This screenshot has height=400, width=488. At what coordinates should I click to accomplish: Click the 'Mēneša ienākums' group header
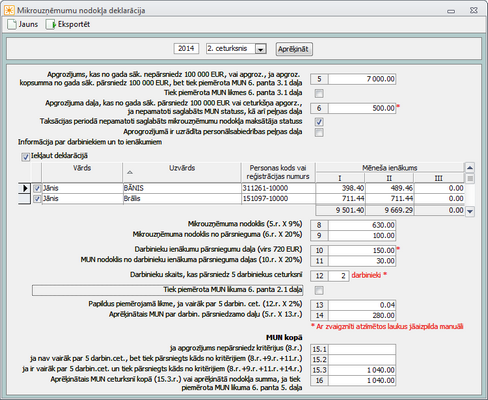point(390,168)
